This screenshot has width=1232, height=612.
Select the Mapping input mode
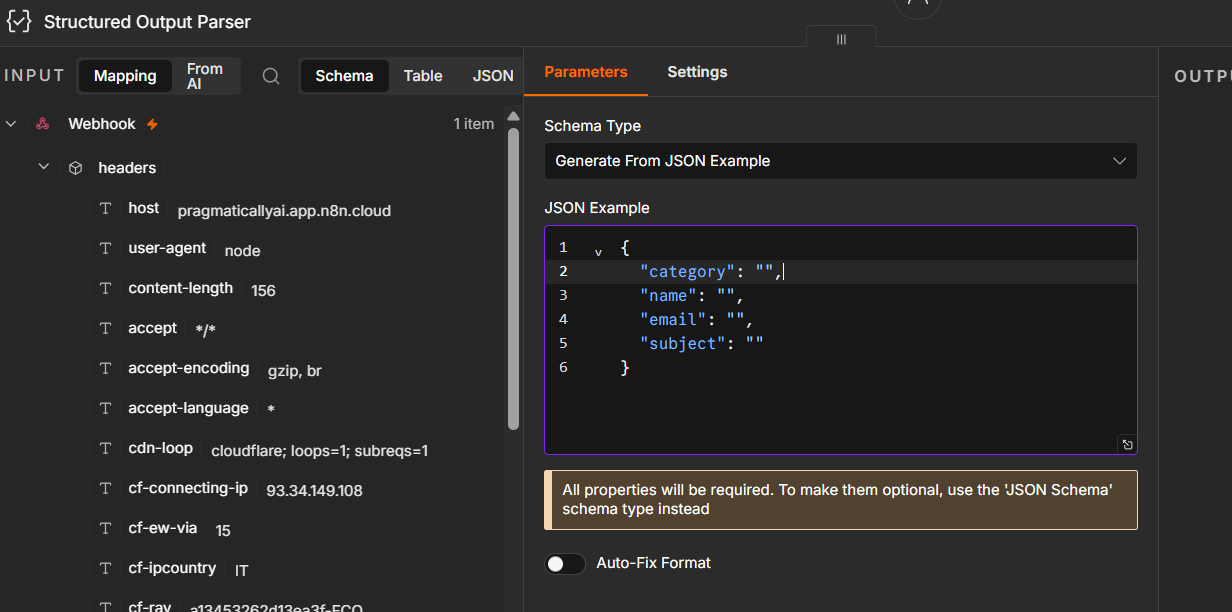(x=125, y=76)
